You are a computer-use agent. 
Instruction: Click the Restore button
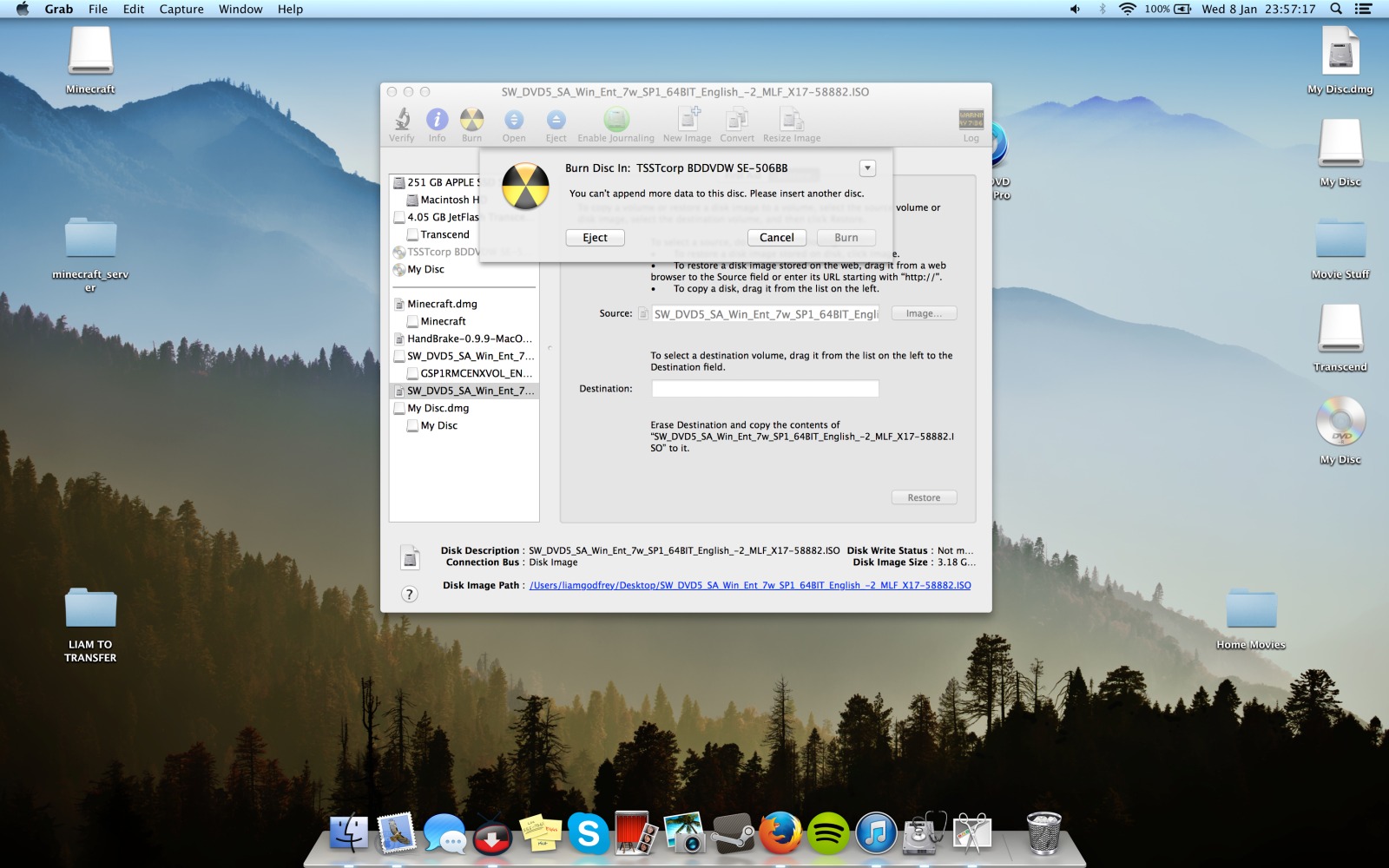(924, 497)
